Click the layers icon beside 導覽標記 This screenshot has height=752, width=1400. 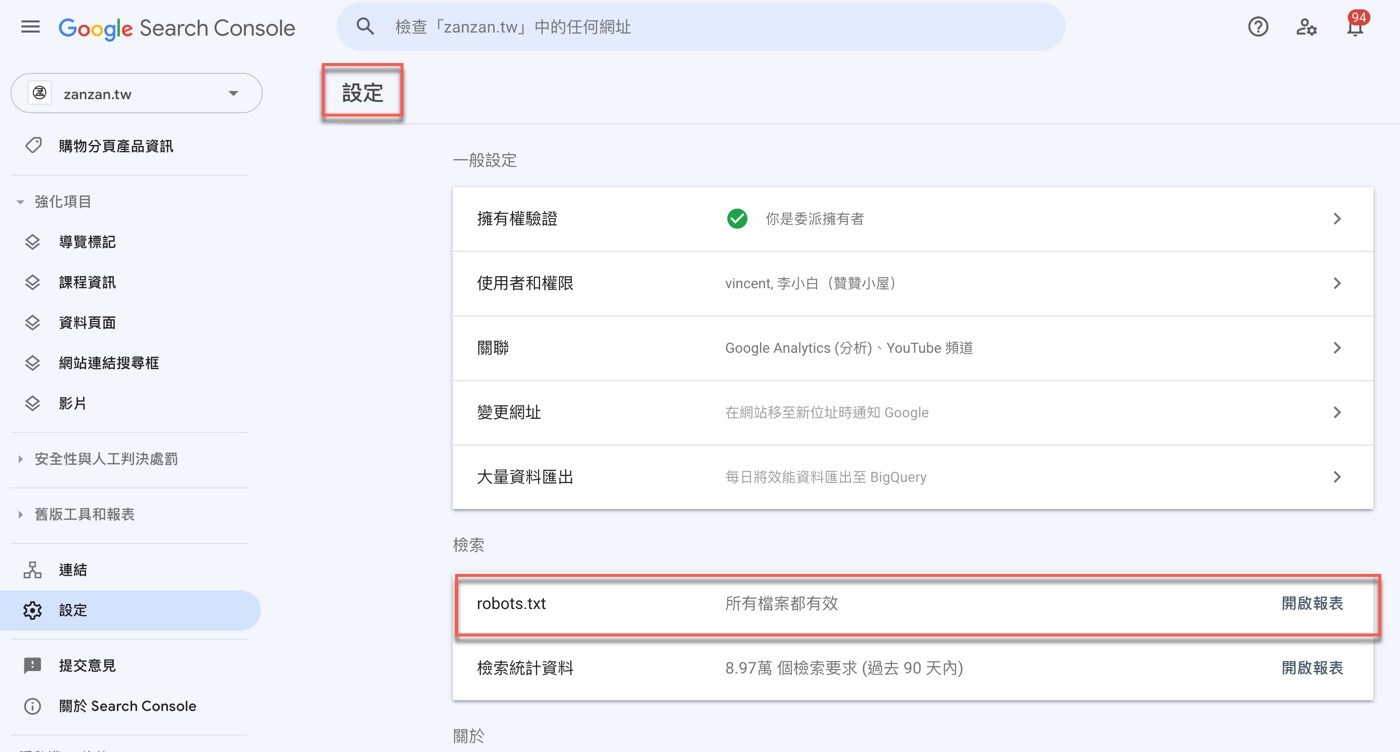point(33,242)
